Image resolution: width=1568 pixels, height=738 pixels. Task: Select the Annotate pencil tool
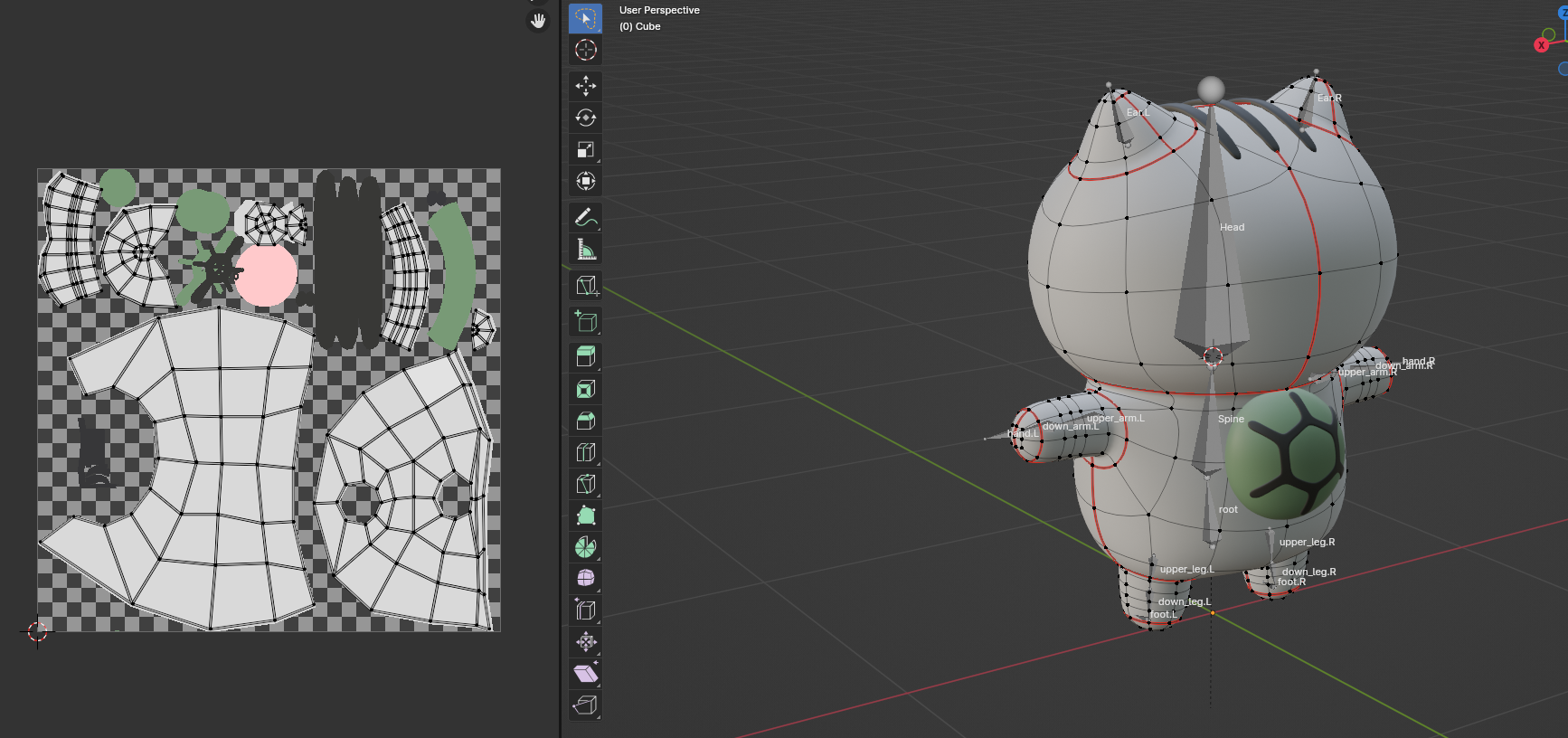click(x=585, y=217)
